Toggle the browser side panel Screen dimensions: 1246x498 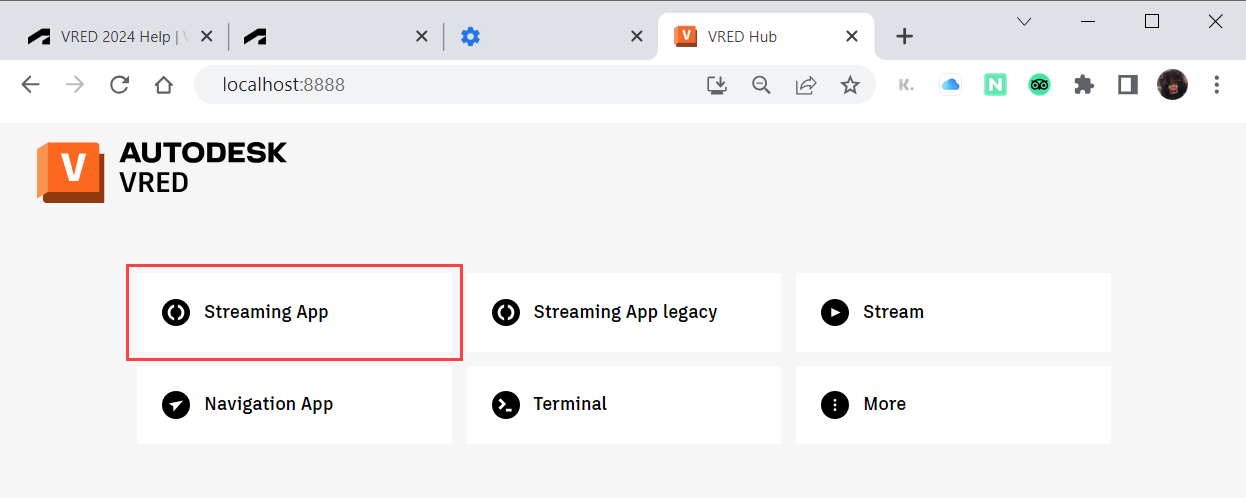pos(1128,85)
